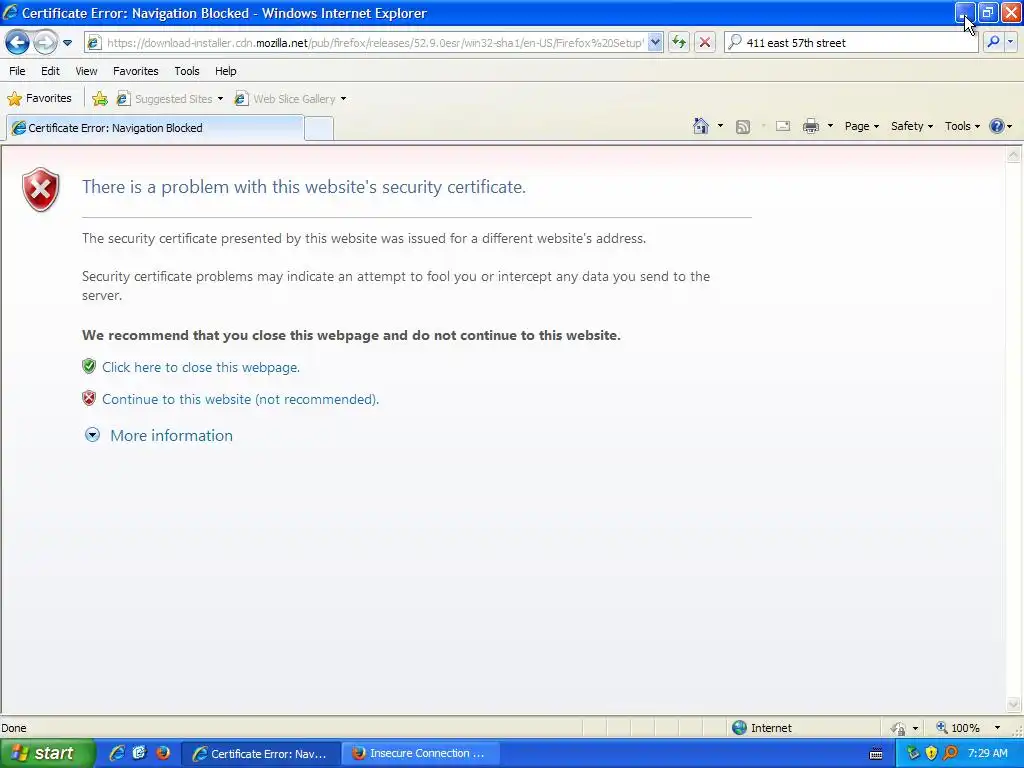This screenshot has height=768, width=1024.
Task: Switch to Insecure Connection Firefox taskbar button
Action: pyautogui.click(x=421, y=754)
